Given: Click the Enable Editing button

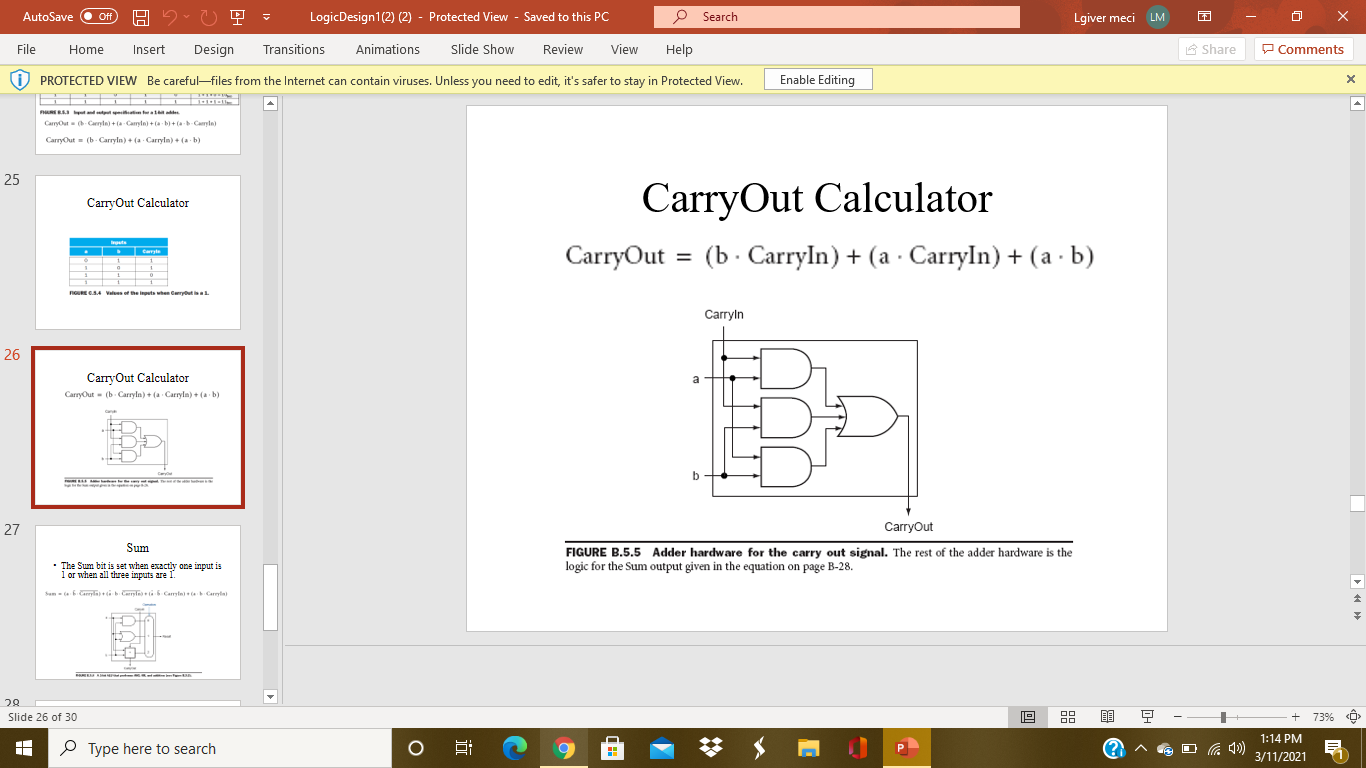Looking at the screenshot, I should (817, 80).
